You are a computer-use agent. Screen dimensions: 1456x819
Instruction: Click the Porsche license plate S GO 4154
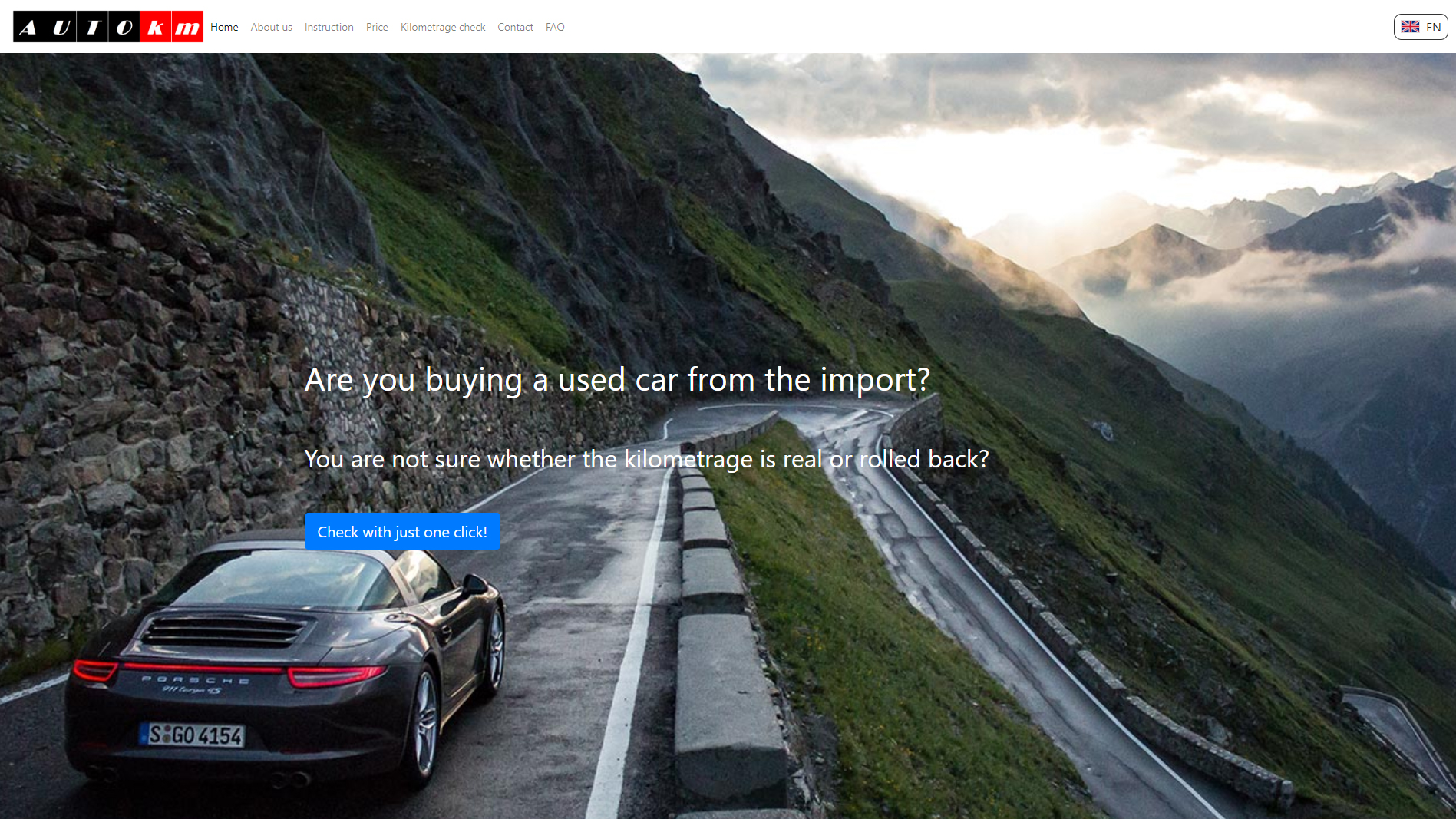(x=192, y=735)
